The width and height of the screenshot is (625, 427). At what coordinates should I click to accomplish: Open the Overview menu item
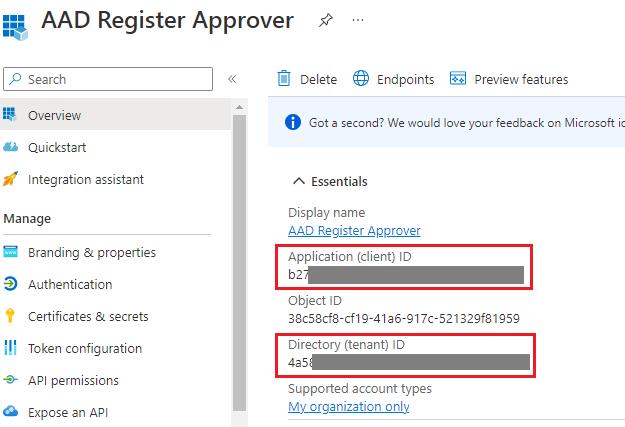click(55, 115)
